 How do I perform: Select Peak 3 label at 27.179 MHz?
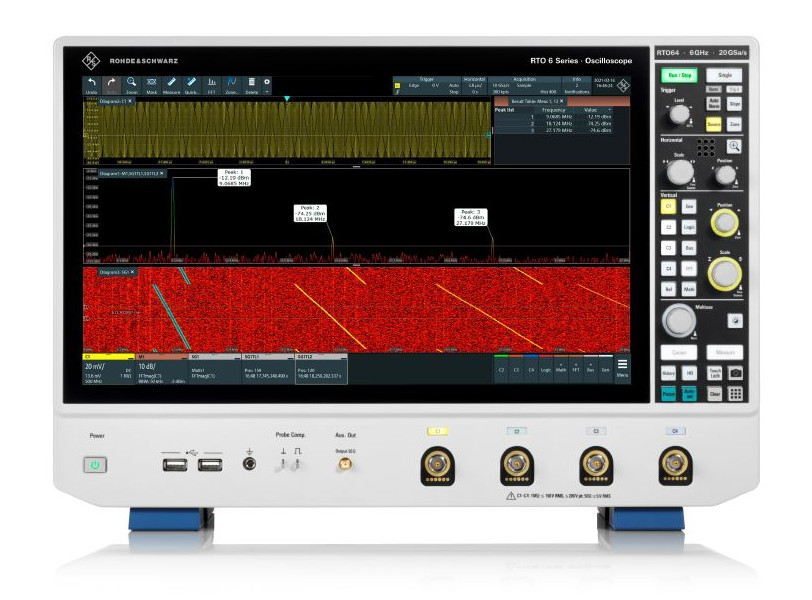pos(471,217)
